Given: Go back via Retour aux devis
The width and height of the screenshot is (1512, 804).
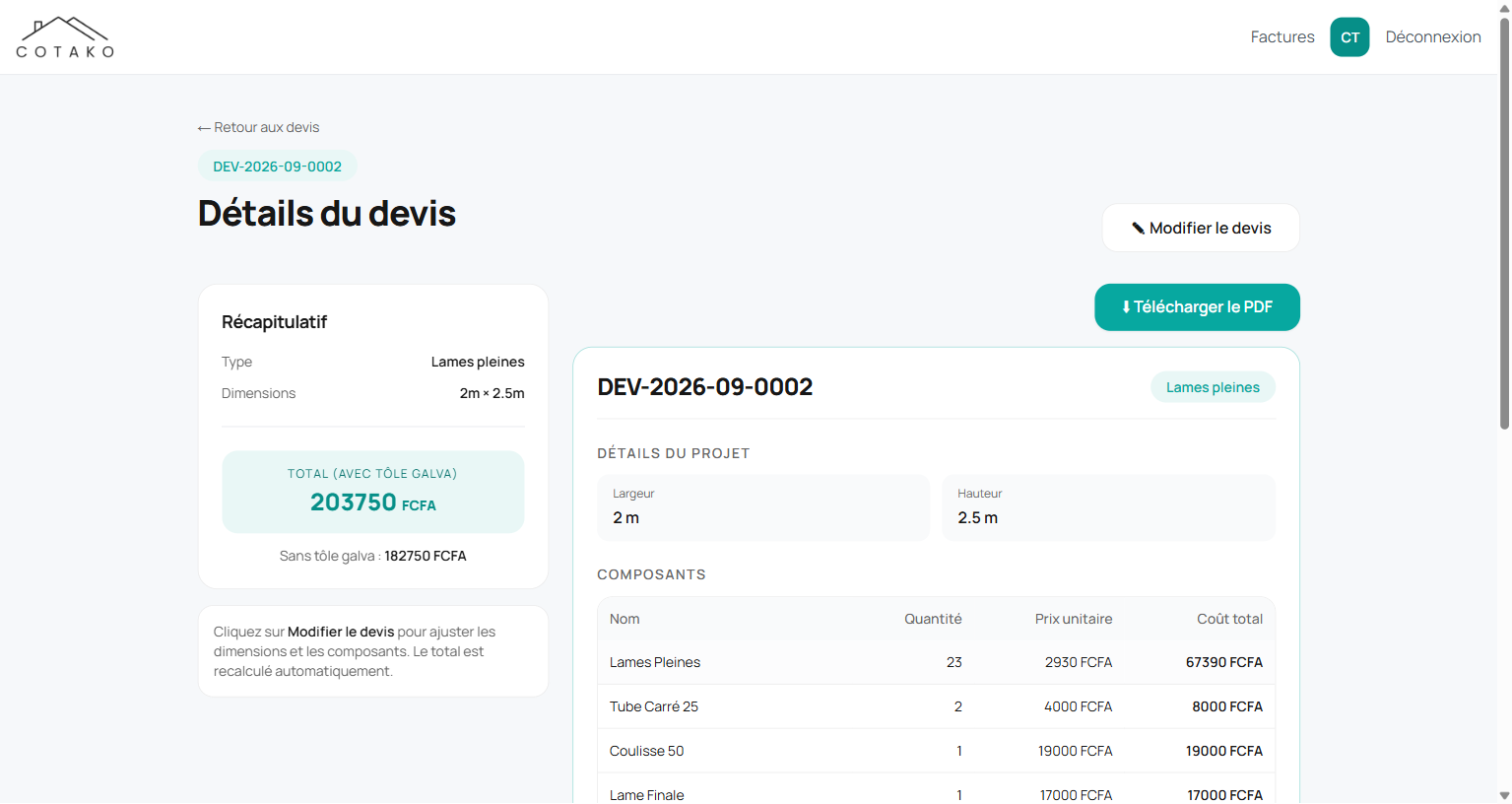Looking at the screenshot, I should pos(258,127).
